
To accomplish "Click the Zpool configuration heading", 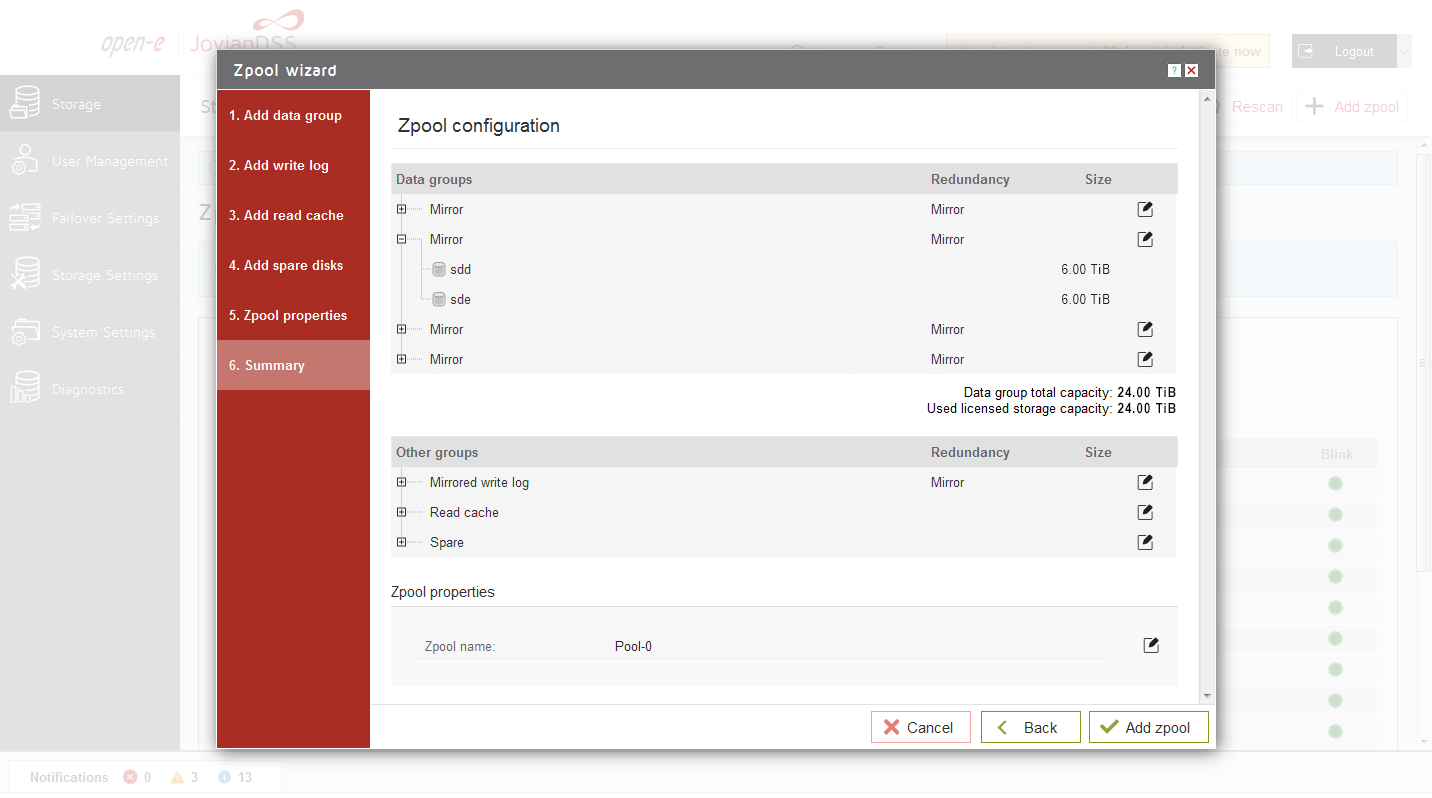I will 479,126.
